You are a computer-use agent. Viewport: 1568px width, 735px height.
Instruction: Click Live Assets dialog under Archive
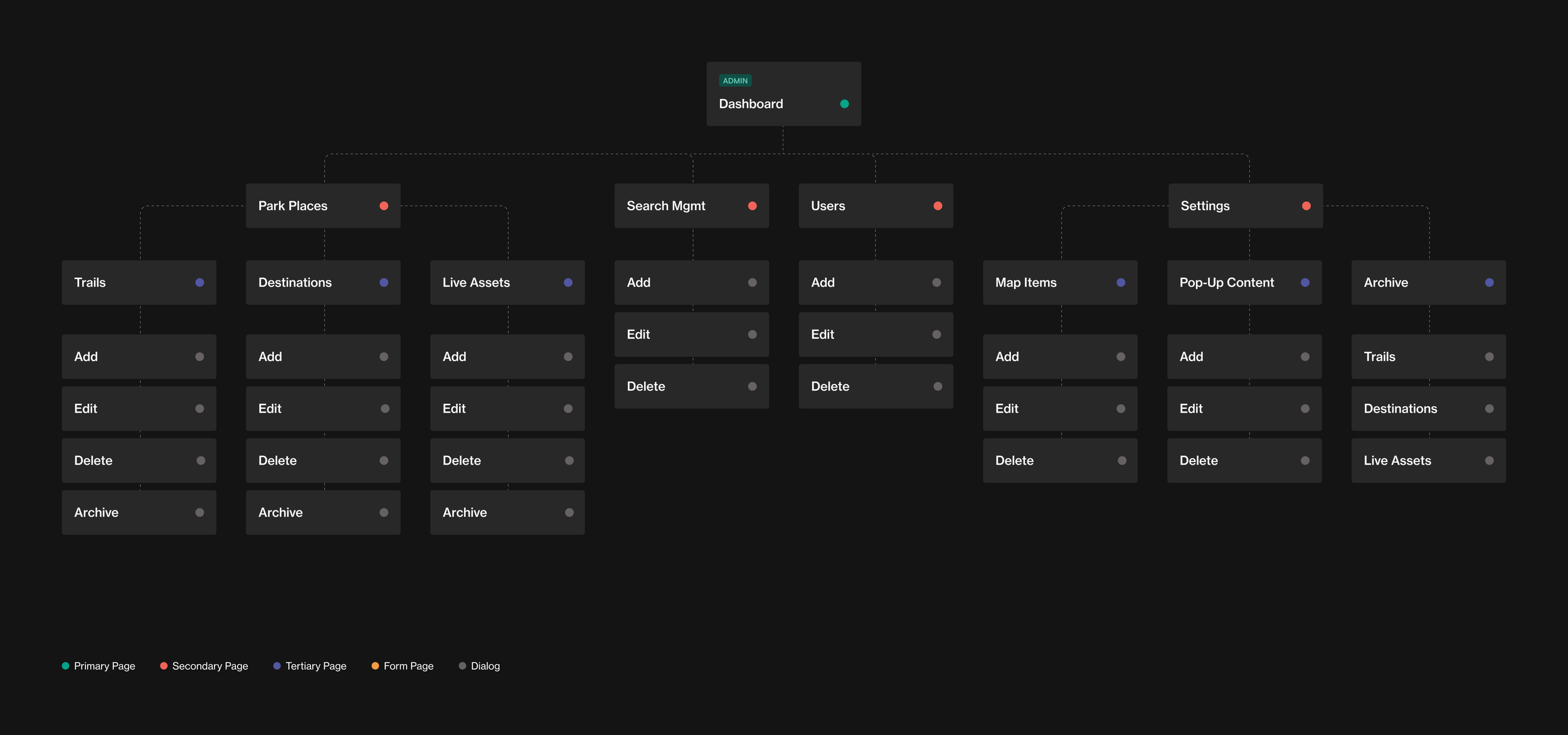pos(1428,460)
